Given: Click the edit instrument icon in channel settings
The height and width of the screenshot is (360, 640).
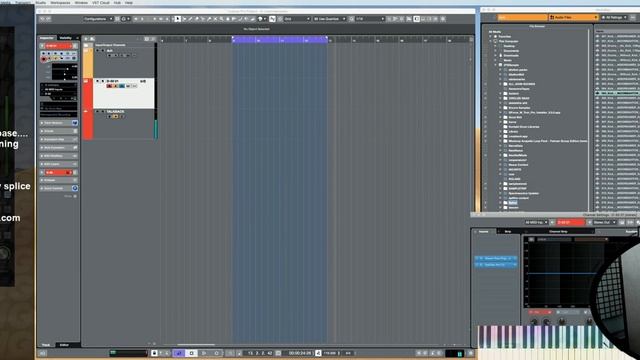Looking at the screenshot, I should point(622,222).
